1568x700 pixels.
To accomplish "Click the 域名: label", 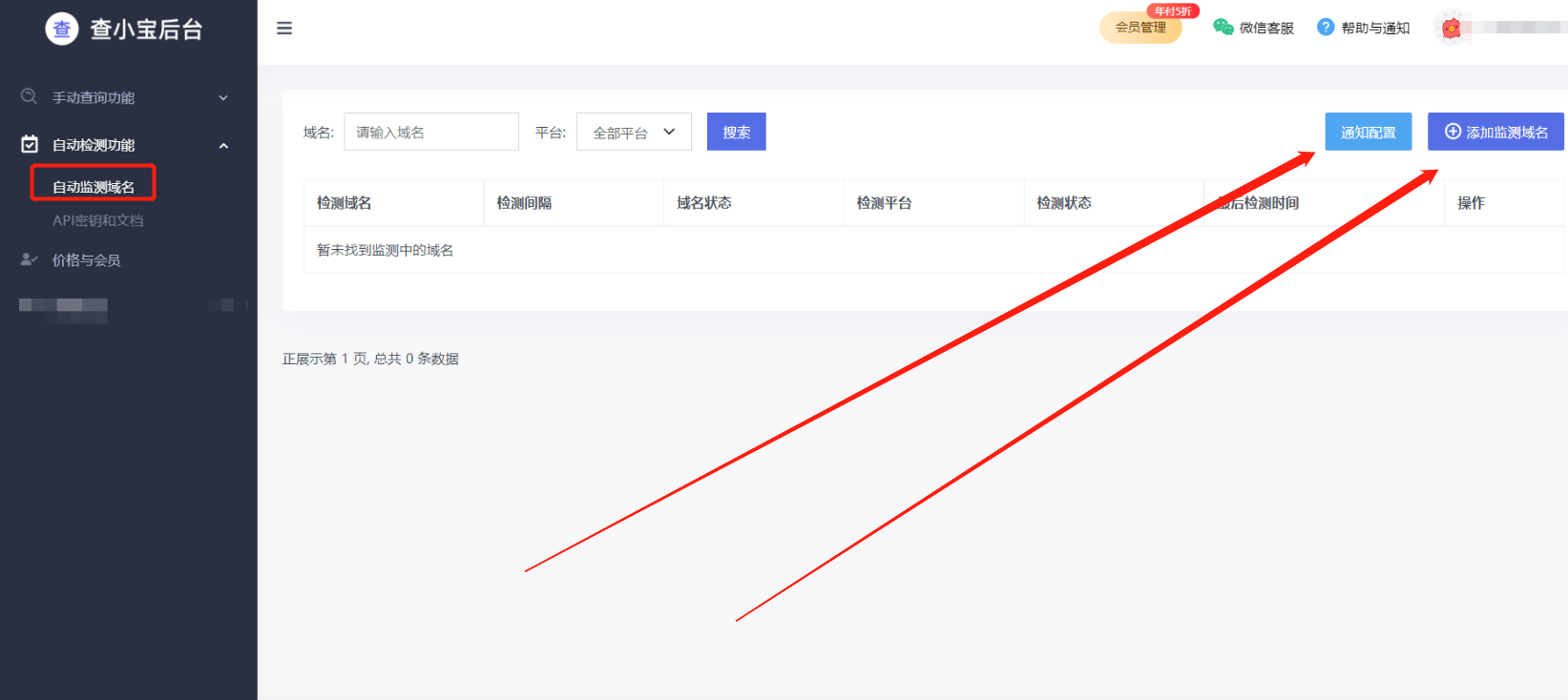I will click(319, 133).
